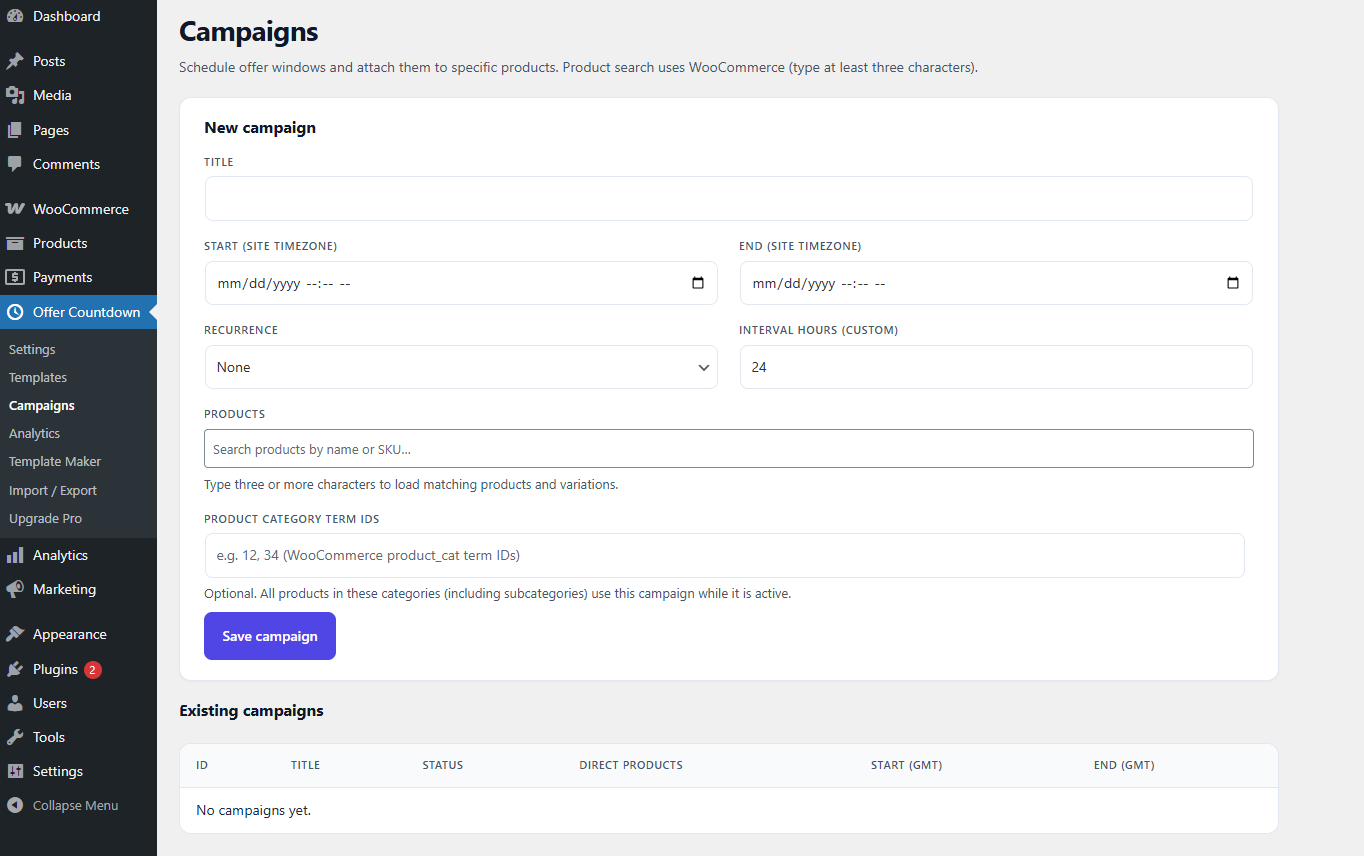Click the Pages icon in sidebar
The image size is (1364, 856).
point(15,130)
